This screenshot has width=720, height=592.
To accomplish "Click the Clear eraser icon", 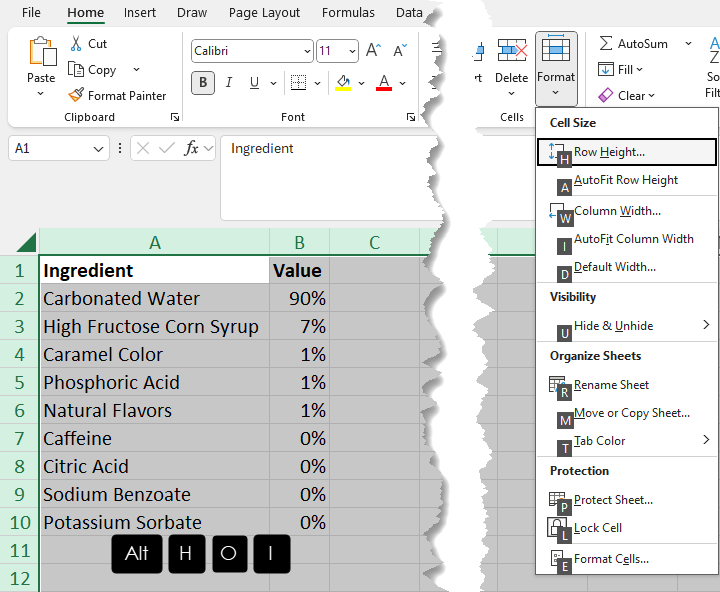I will pyautogui.click(x=606, y=95).
